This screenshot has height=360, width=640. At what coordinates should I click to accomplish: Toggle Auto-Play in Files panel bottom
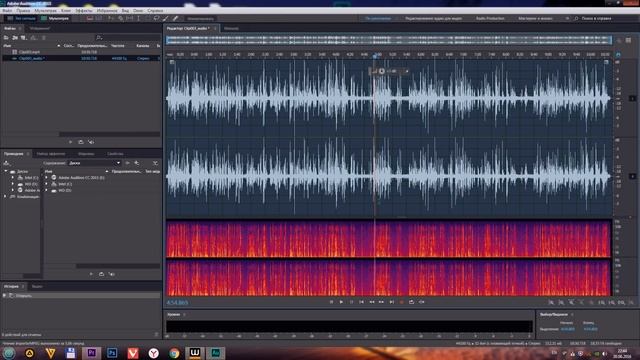pos(91,142)
